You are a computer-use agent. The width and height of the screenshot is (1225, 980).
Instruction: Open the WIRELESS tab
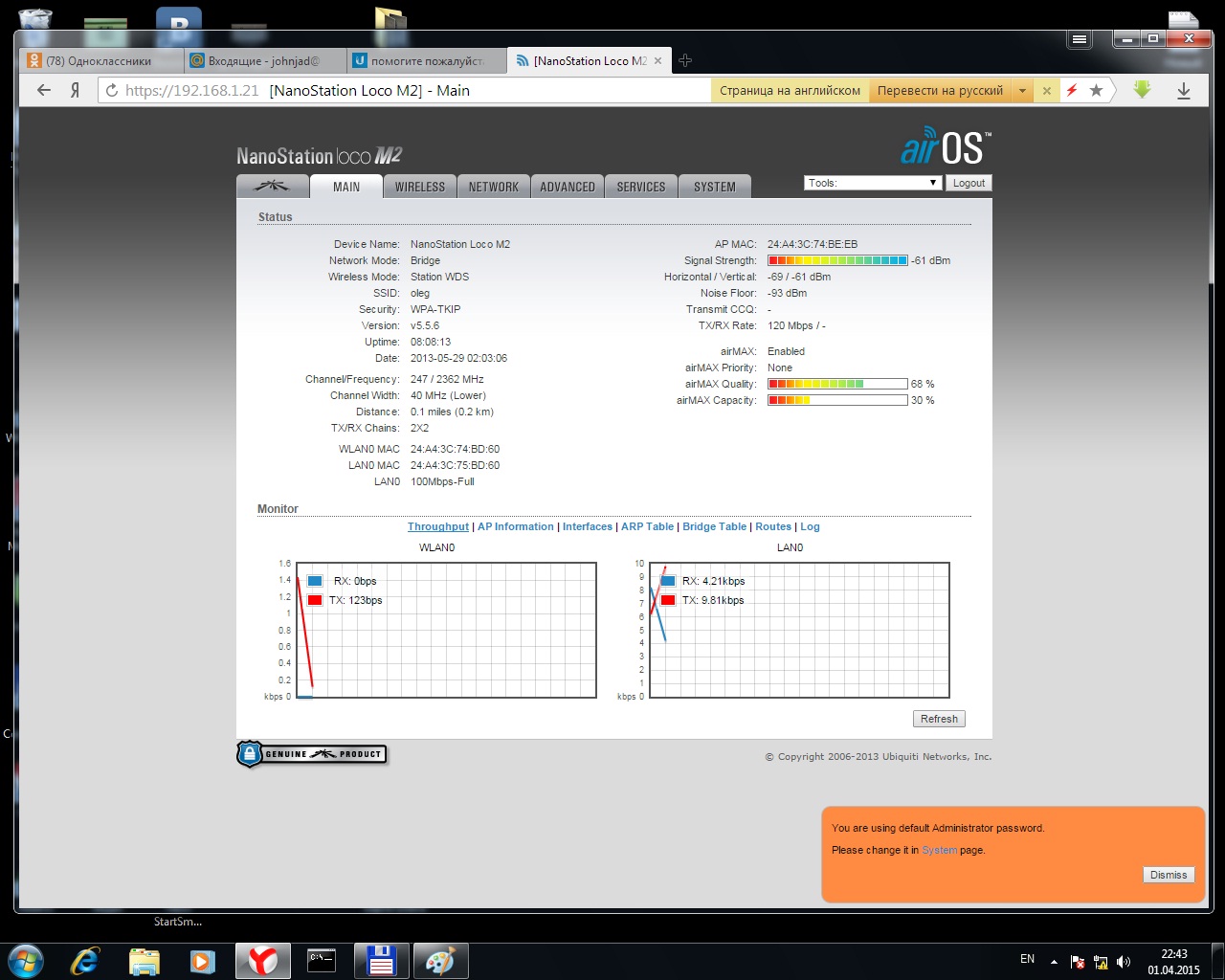420,187
